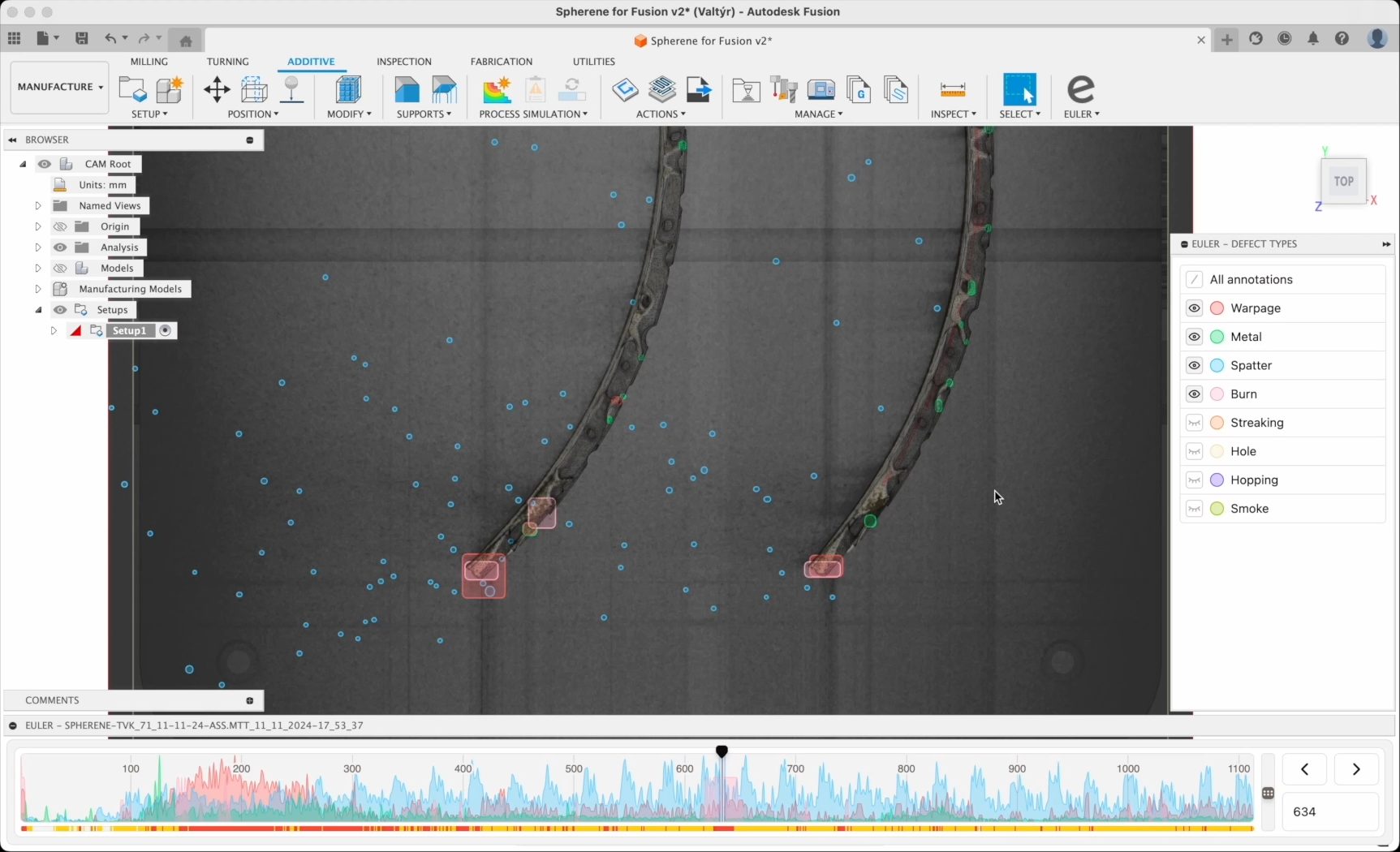Show Streaking defect annotations

(x=1194, y=423)
